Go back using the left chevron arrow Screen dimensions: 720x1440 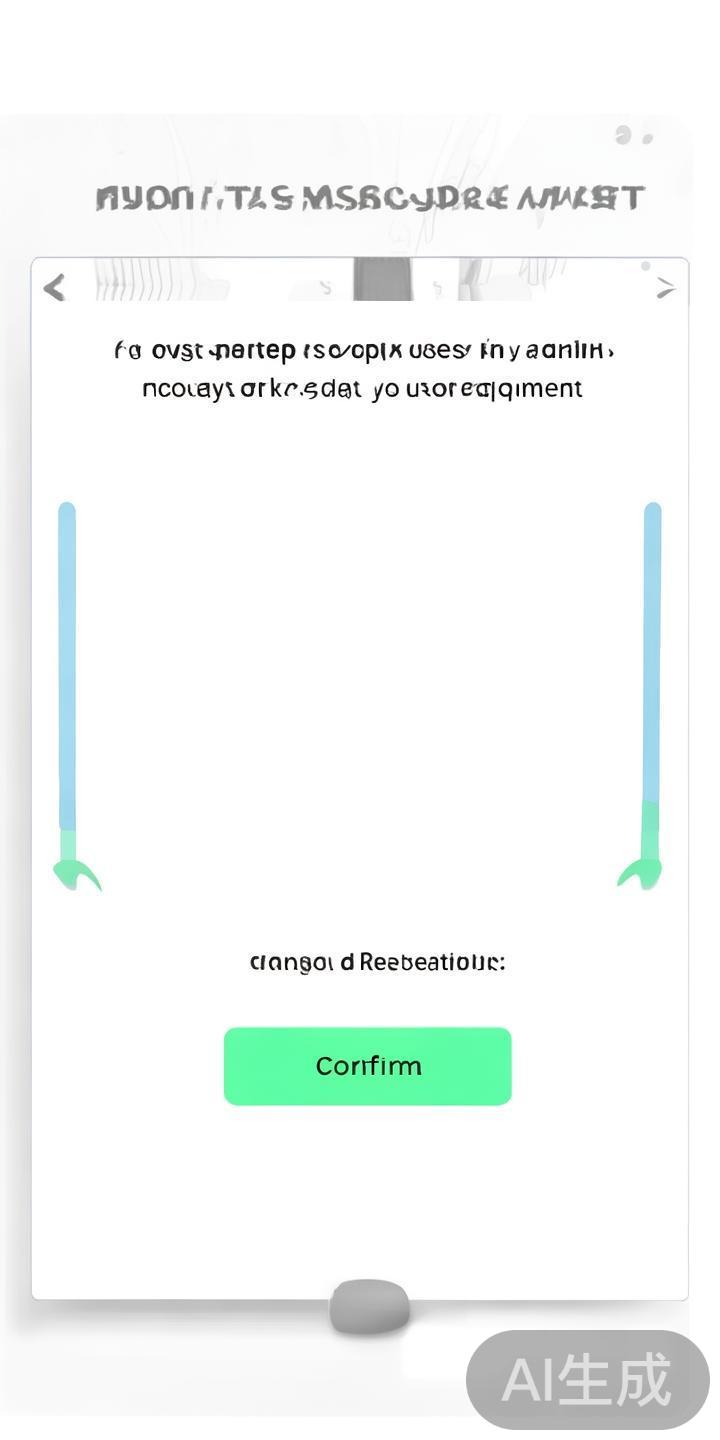[x=55, y=288]
